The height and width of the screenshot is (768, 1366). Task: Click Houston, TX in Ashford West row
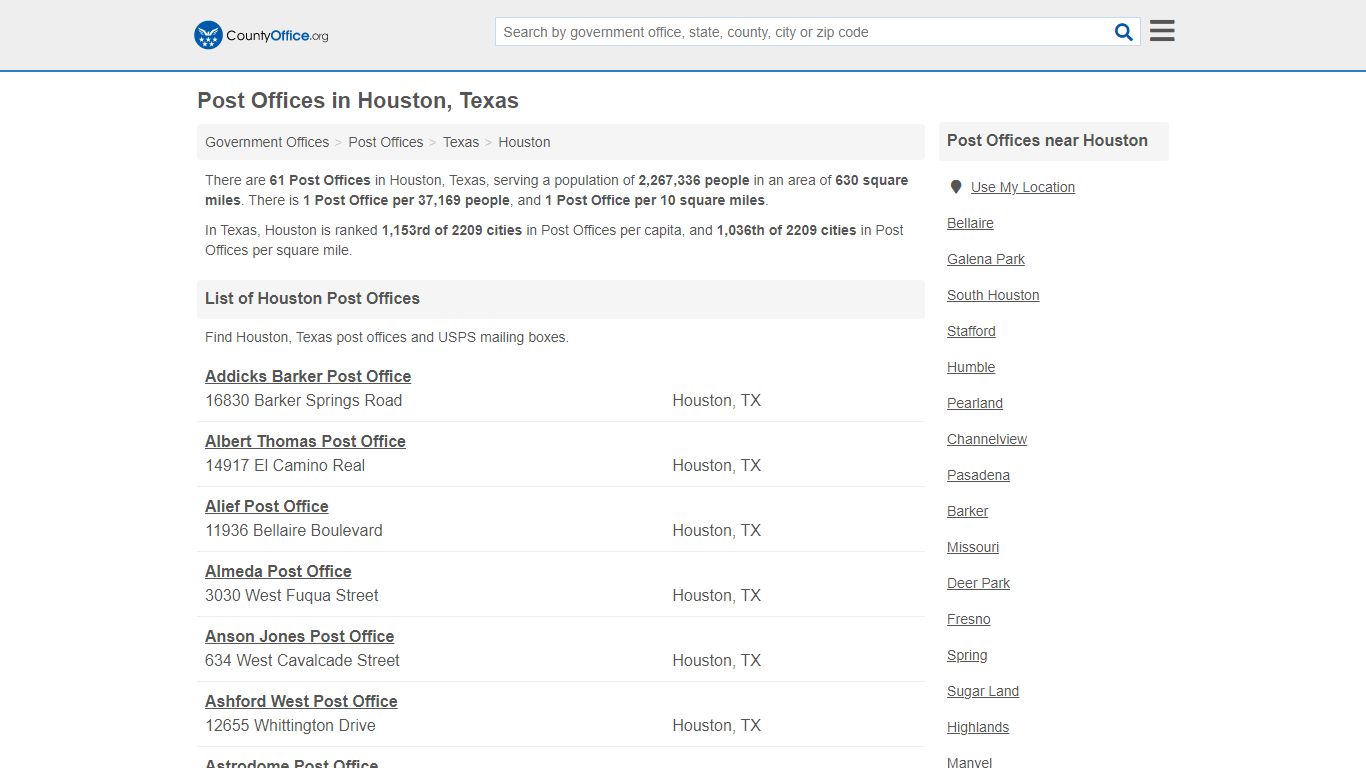717,725
